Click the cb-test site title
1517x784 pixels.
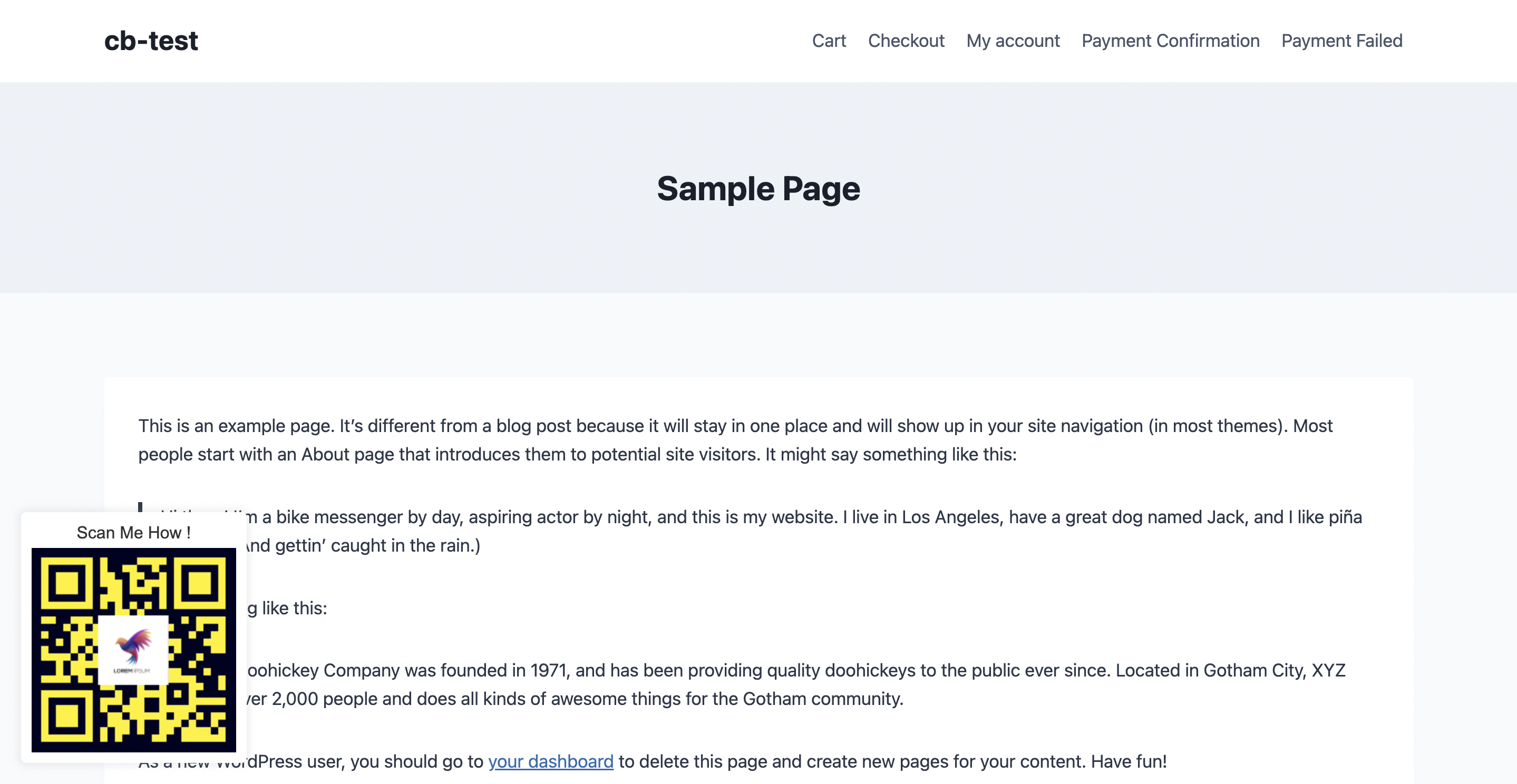click(151, 41)
